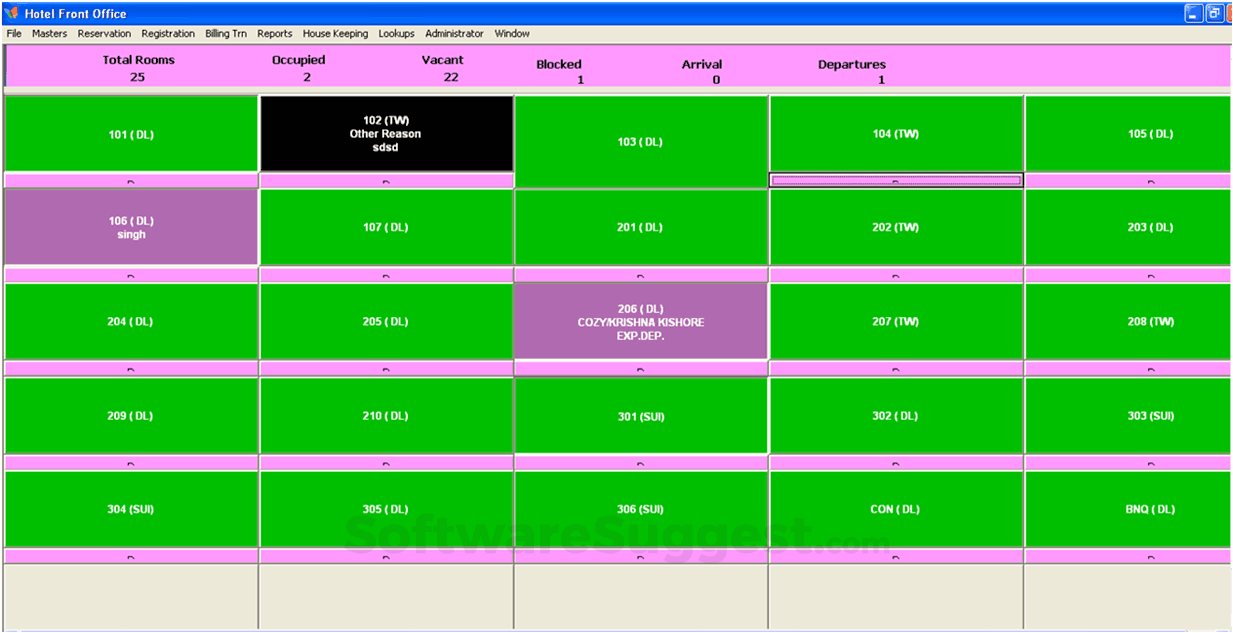Select room 206 expected departure tile
The image size is (1233, 633).
point(641,321)
